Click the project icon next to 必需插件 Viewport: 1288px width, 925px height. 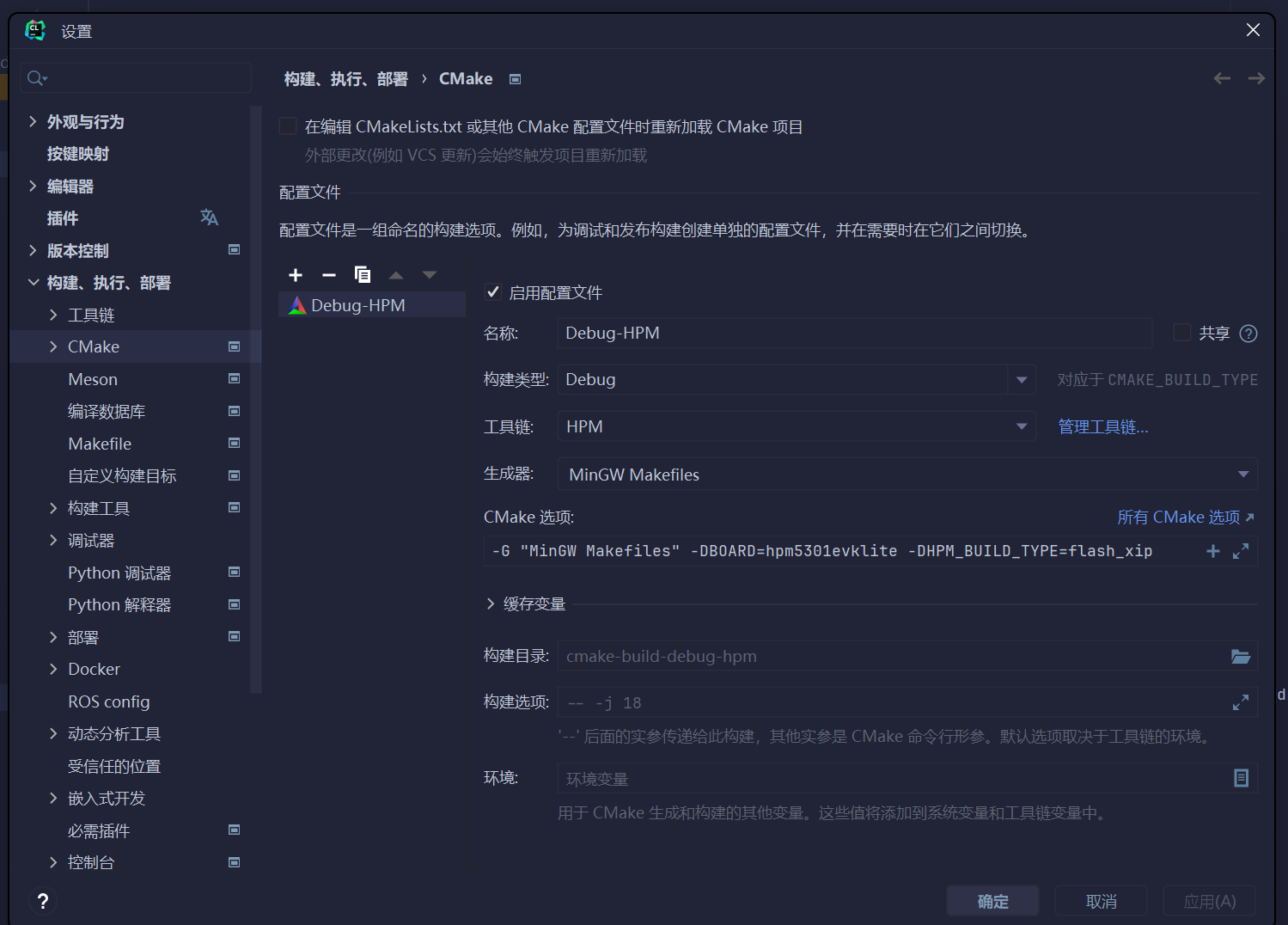tap(234, 830)
